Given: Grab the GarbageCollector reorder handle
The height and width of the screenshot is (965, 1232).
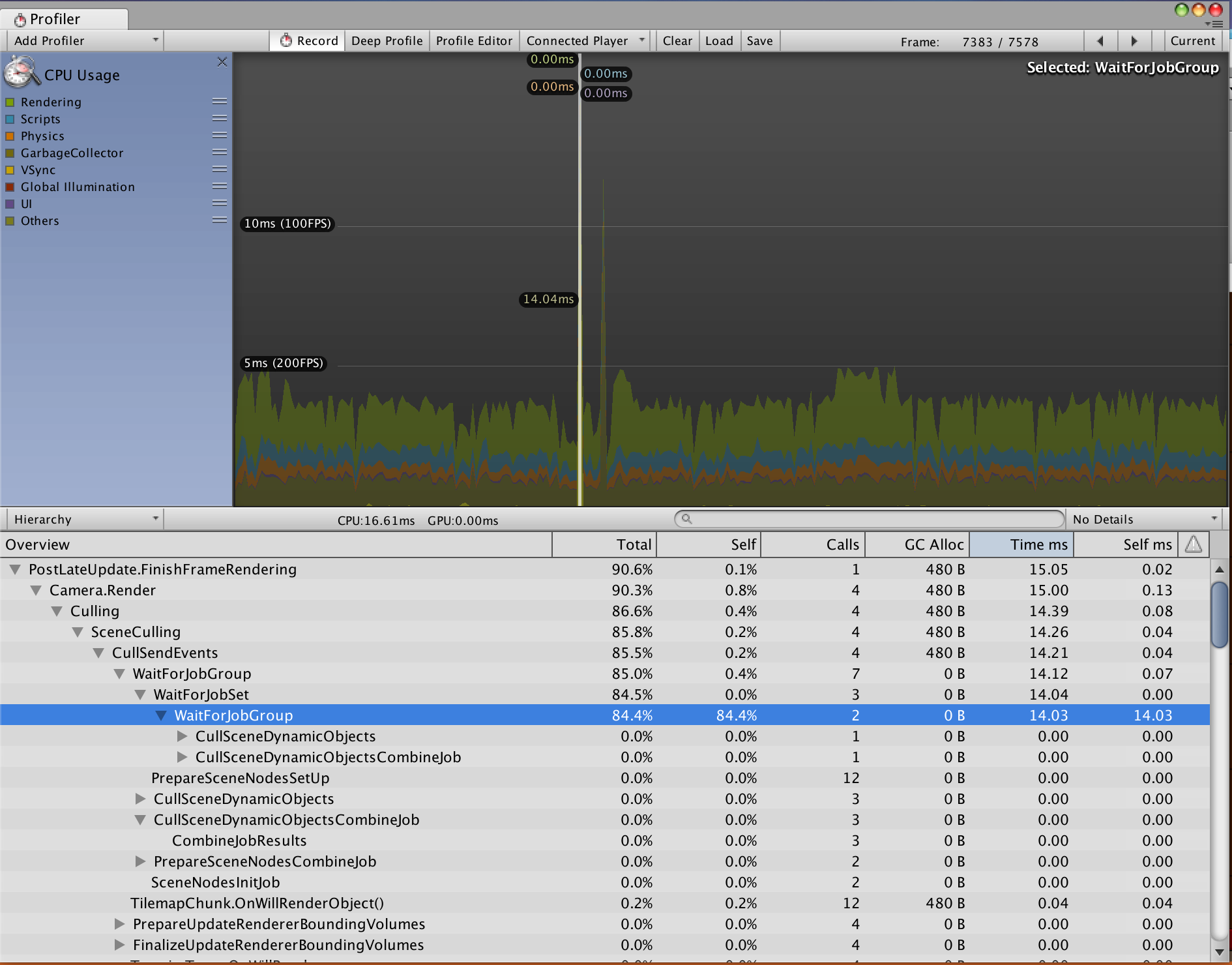Looking at the screenshot, I should coord(220,153).
